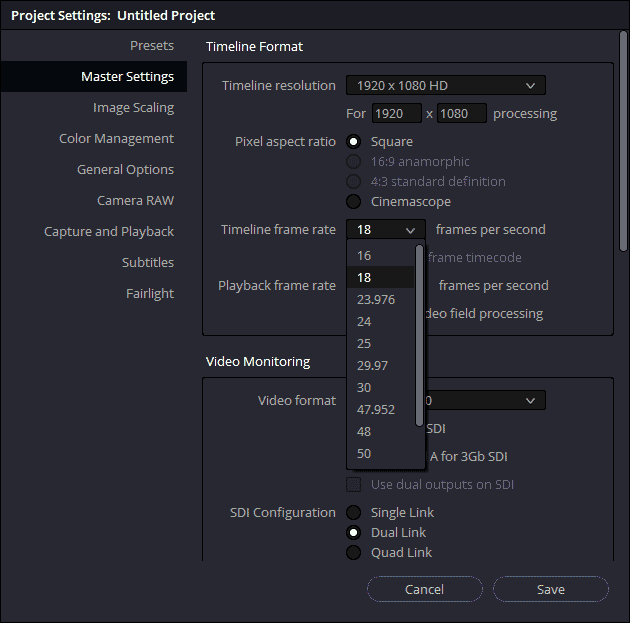
Task: Select Square pixel aspect ratio
Action: [354, 141]
